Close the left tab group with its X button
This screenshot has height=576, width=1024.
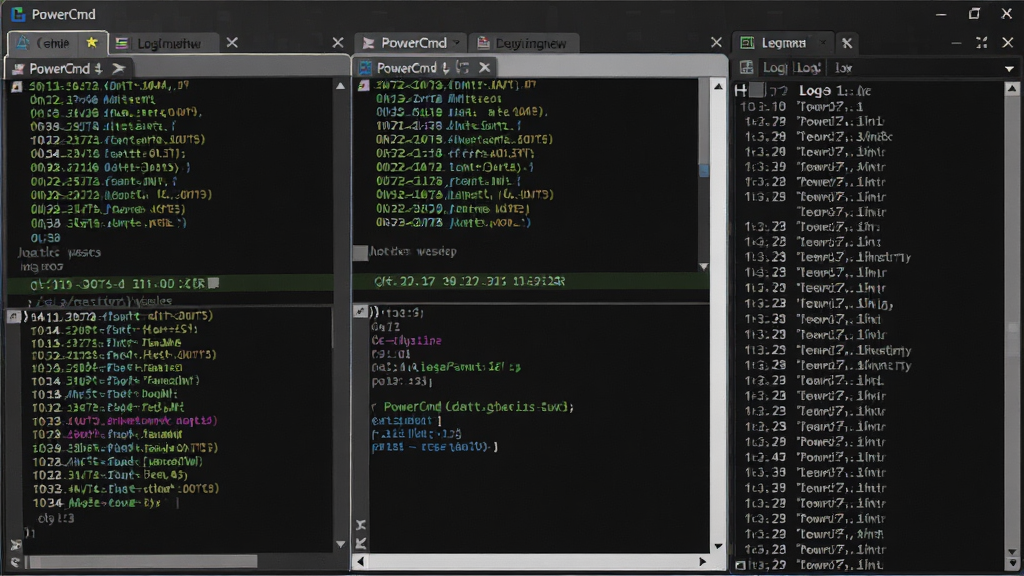point(338,42)
